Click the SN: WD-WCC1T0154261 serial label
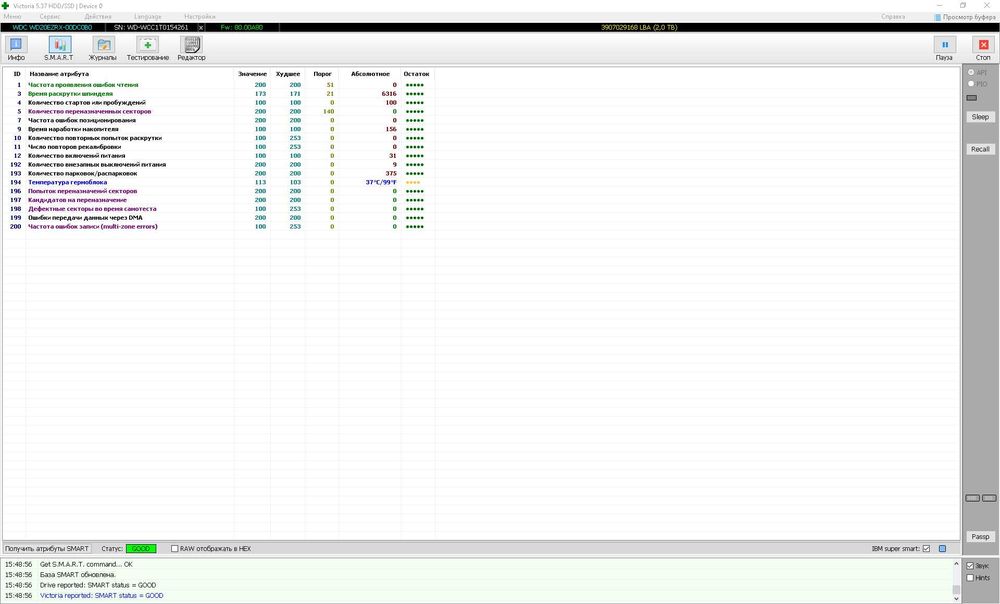Viewport: 1000px width, 604px height. pyautogui.click(x=151, y=27)
